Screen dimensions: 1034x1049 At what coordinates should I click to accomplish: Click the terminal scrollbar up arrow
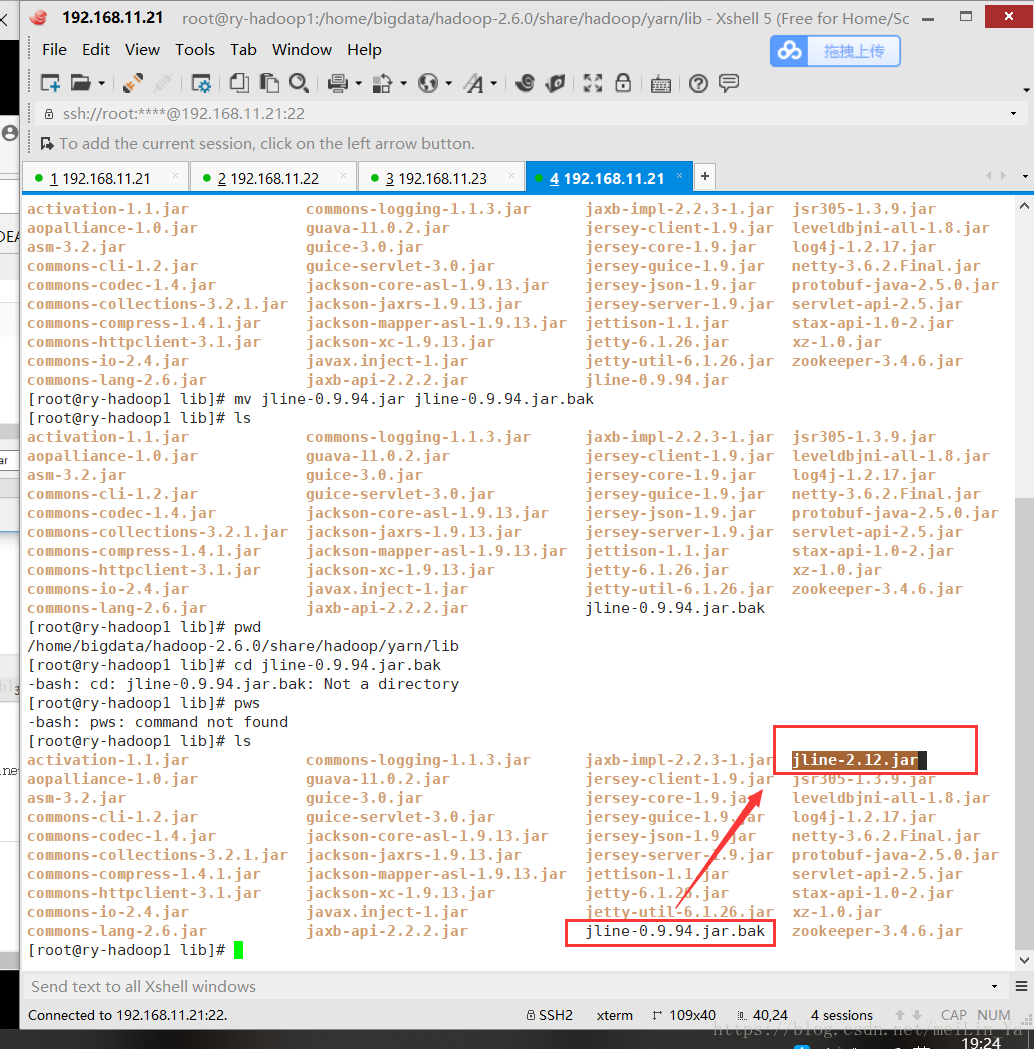click(1024, 207)
